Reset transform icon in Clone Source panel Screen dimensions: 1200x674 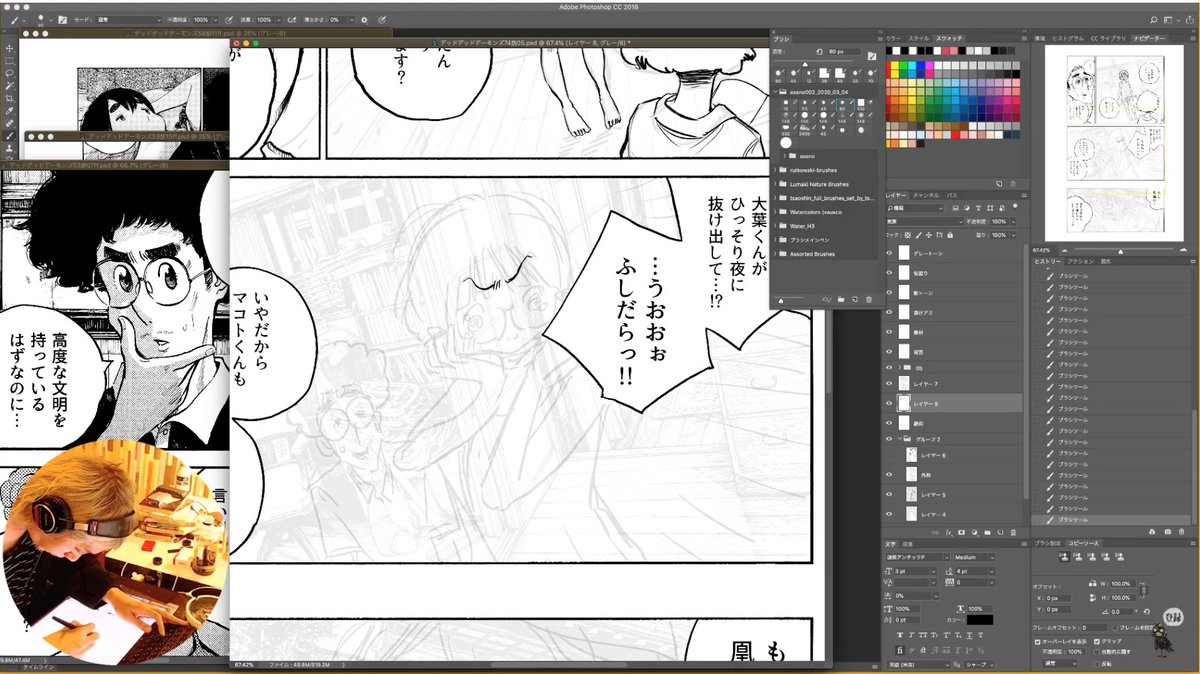point(1146,612)
